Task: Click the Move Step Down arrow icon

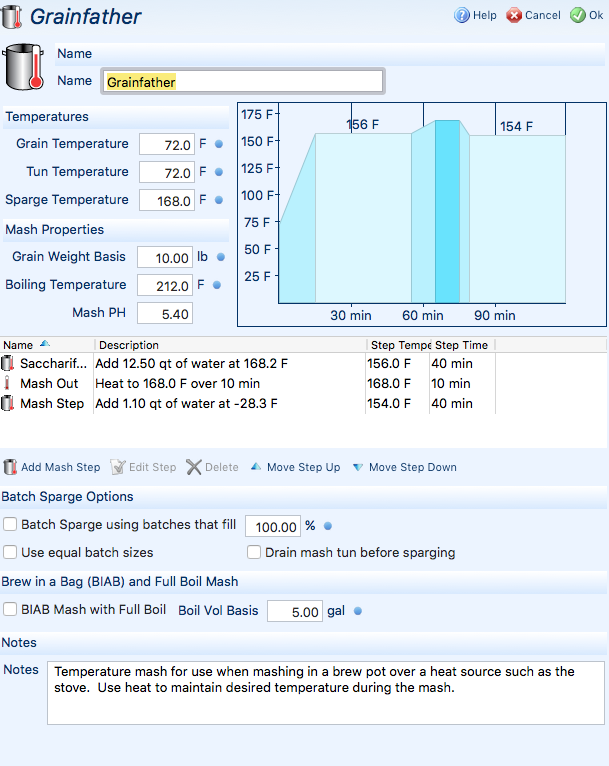Action: [x=358, y=468]
